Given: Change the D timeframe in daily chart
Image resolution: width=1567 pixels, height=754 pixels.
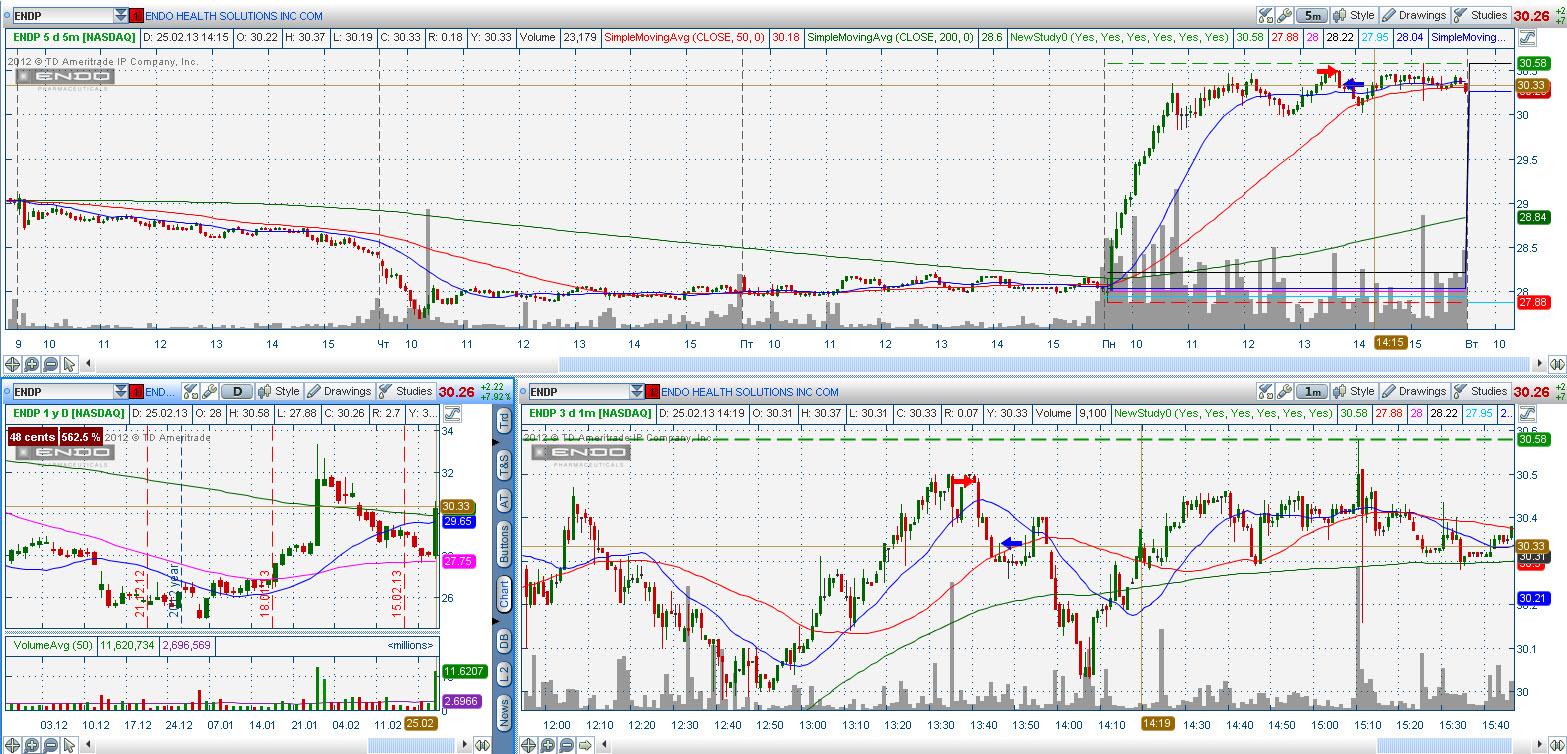Looking at the screenshot, I should pyautogui.click(x=237, y=391).
